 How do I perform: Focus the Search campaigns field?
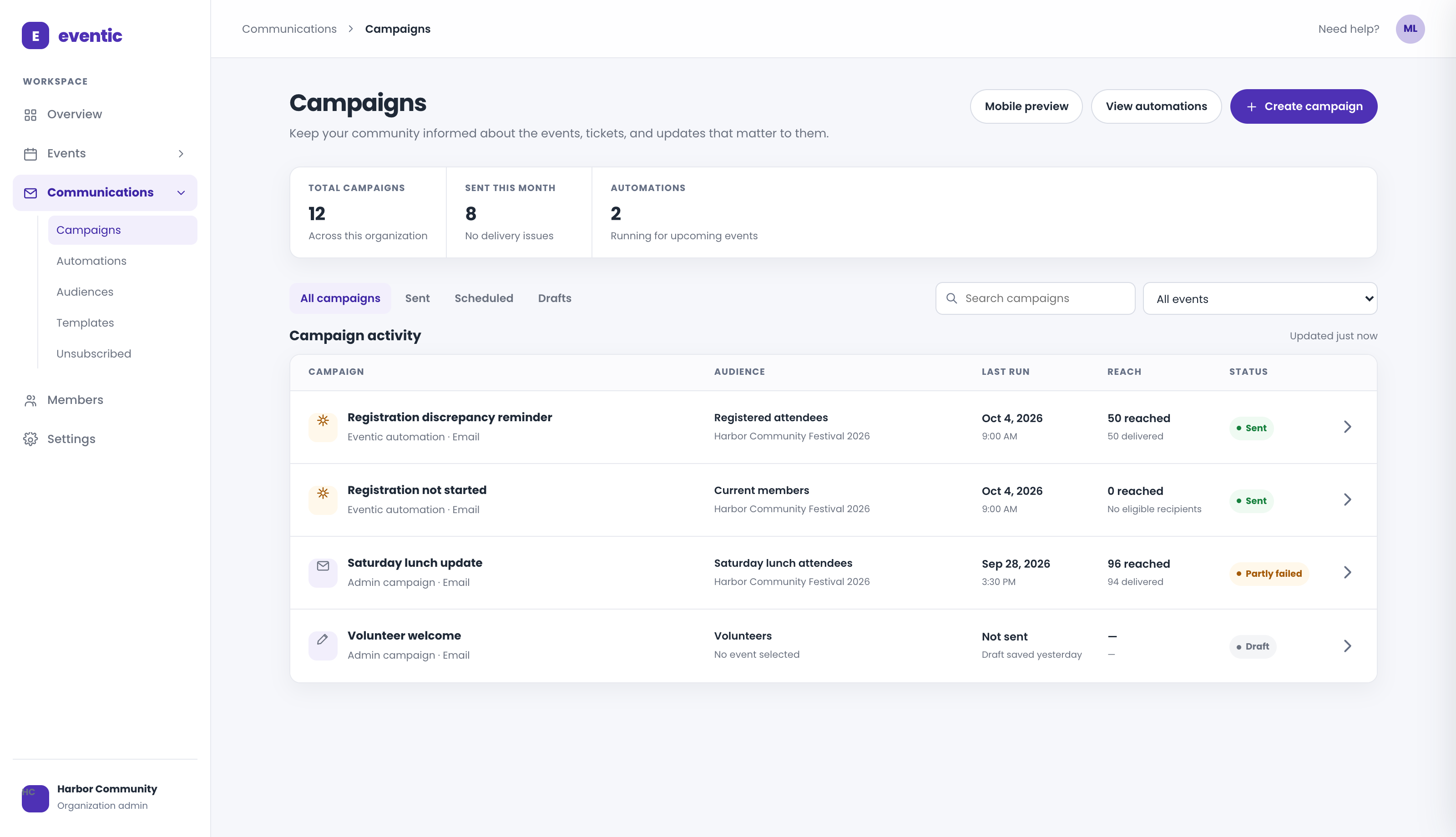point(1035,298)
